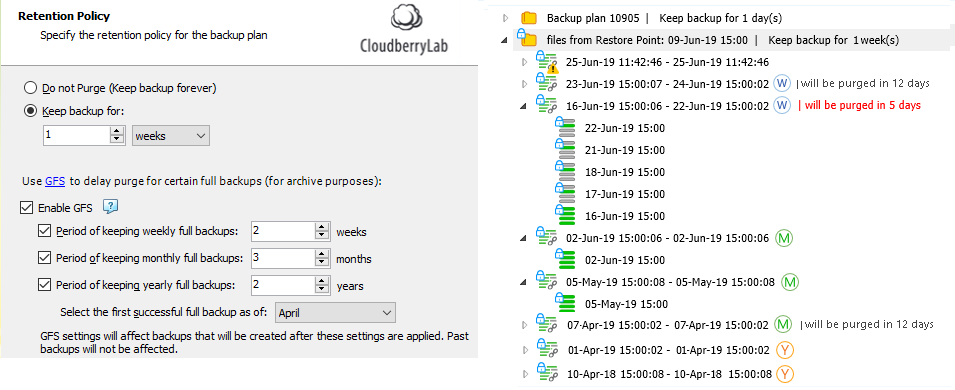Toggle keeping monthly full backups checkbox
955x390 pixels.
[x=44, y=258]
